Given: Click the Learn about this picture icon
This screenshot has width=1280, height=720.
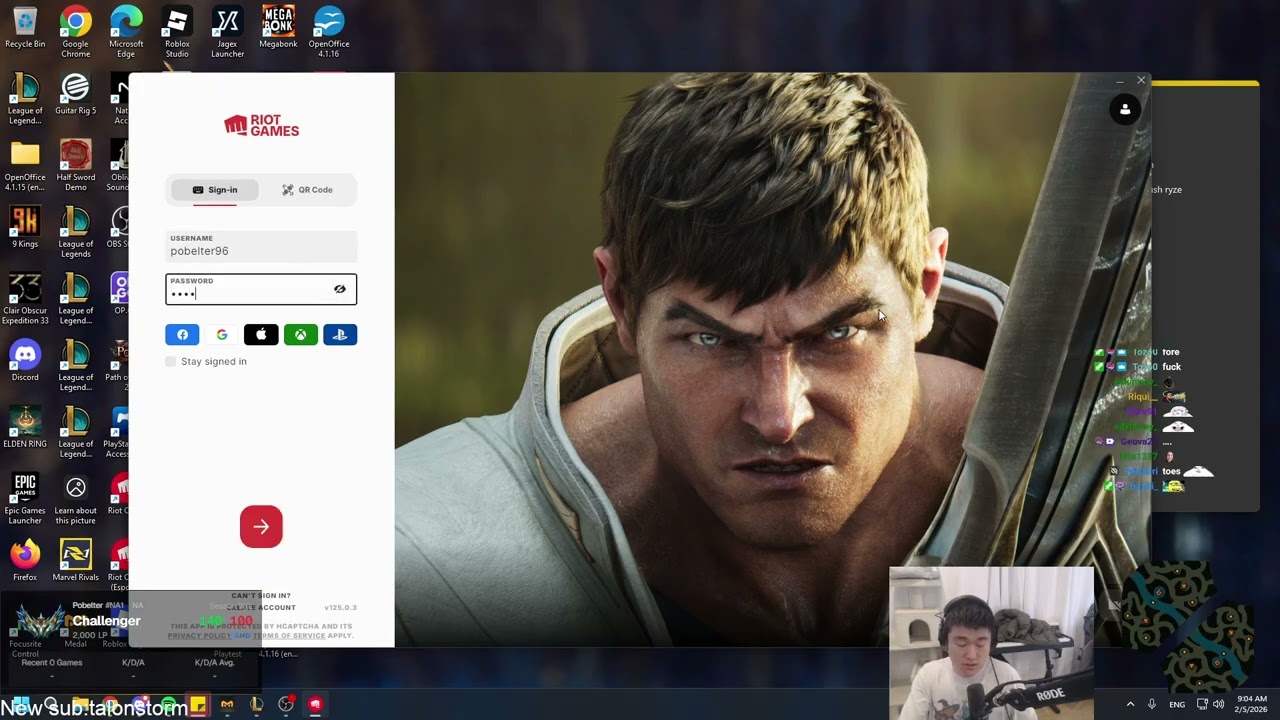Looking at the screenshot, I should coord(75,499).
